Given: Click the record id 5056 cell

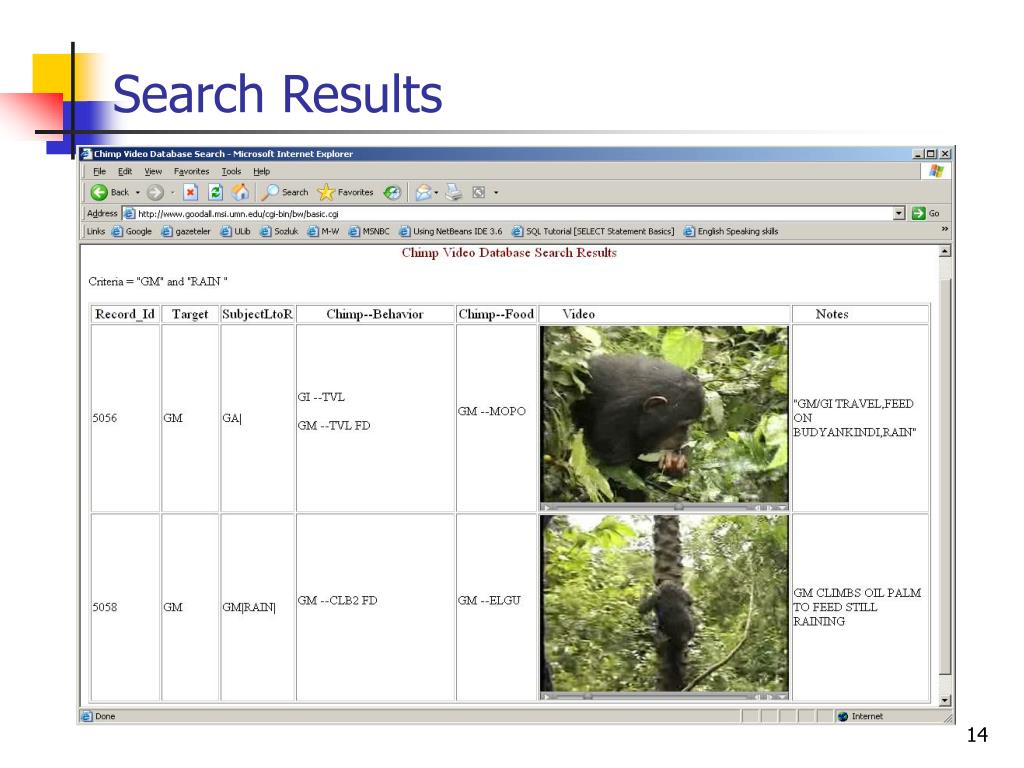Looking at the screenshot, I should (125, 418).
